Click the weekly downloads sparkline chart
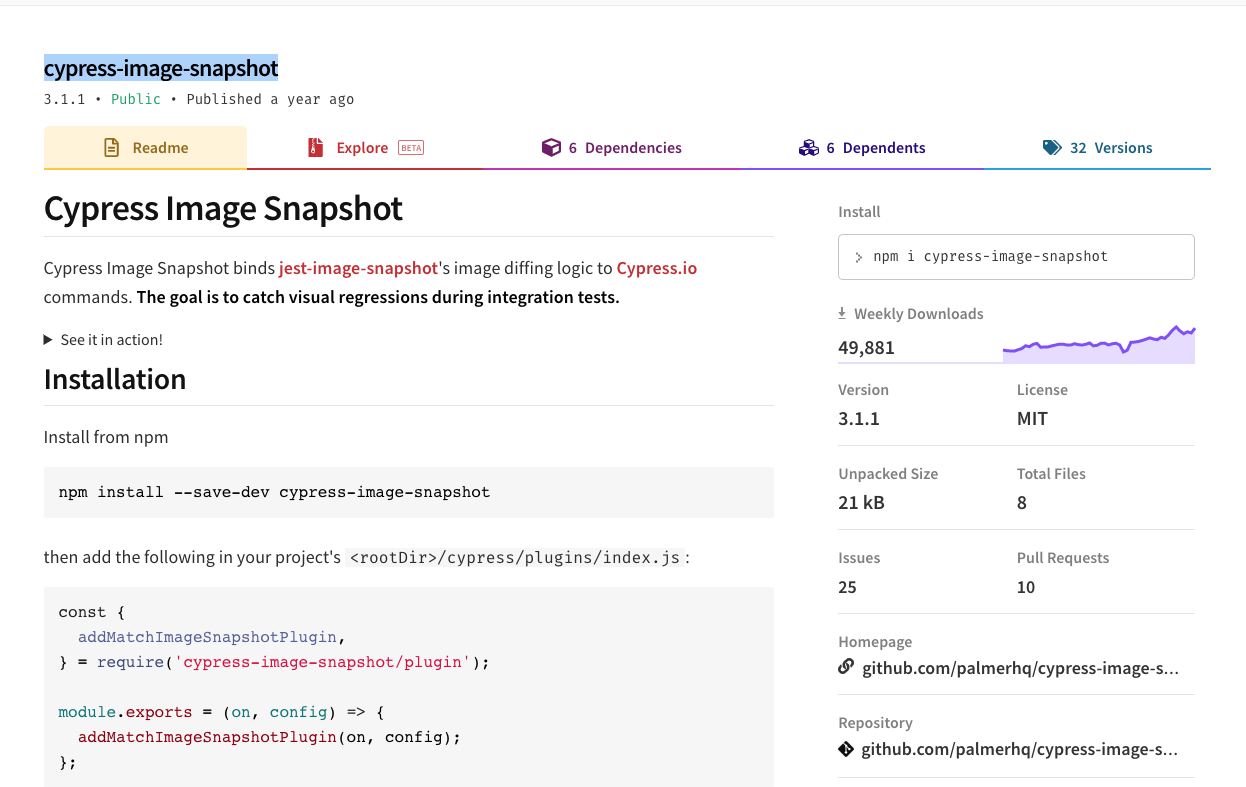This screenshot has width=1246, height=787. (x=1099, y=344)
